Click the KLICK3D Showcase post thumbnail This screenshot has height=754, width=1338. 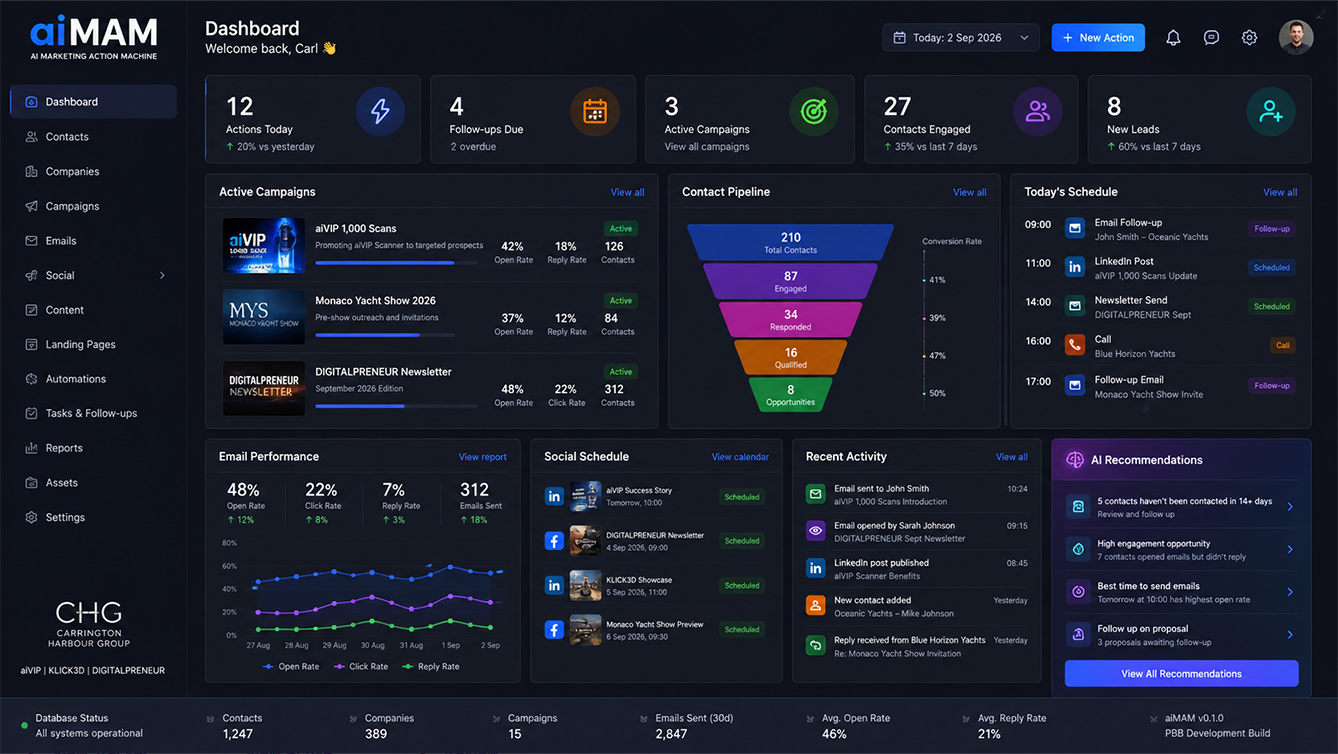pos(585,585)
